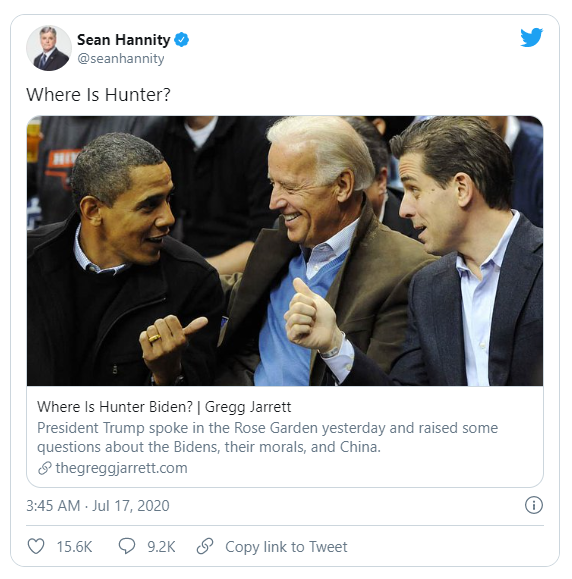
Task: Open the 3:45 AM Jul 17, 2020 timestamp
Action: pos(98,506)
